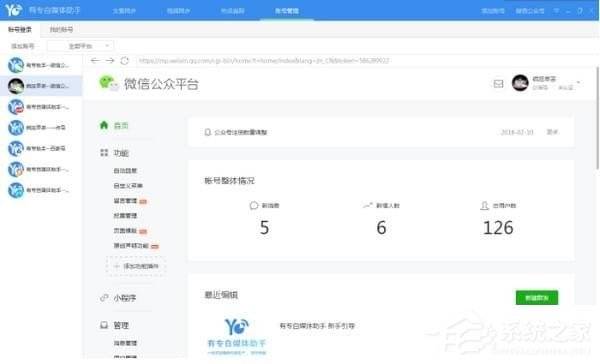This screenshot has width=600, height=364.
Task: Click 添加账号 in the blue title bar
Action: click(x=493, y=11)
